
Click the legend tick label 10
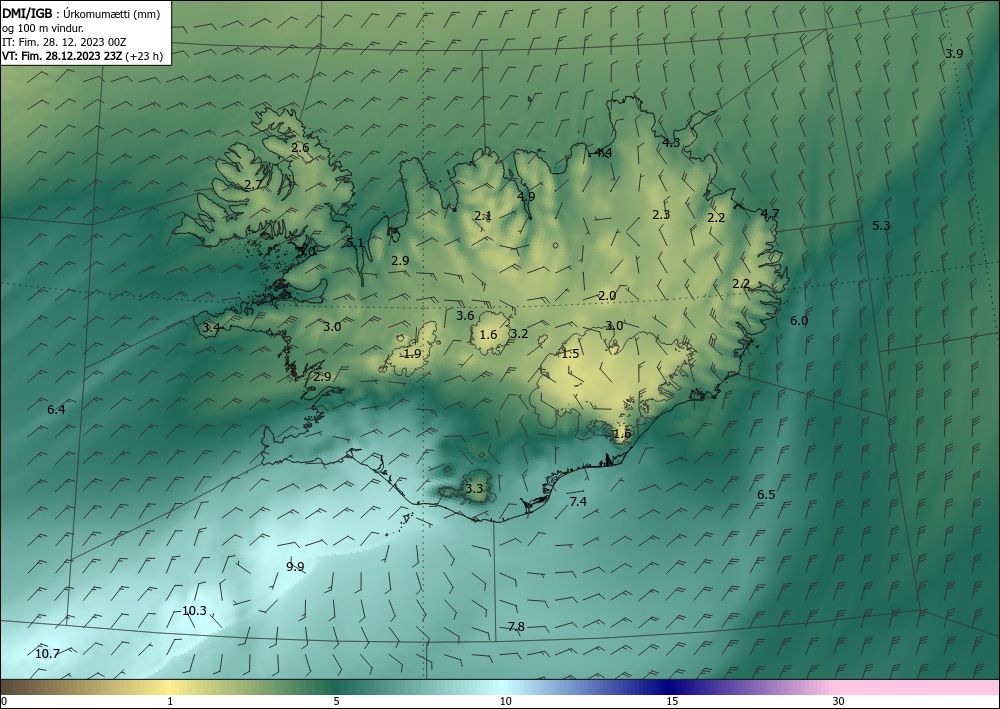[x=505, y=701]
